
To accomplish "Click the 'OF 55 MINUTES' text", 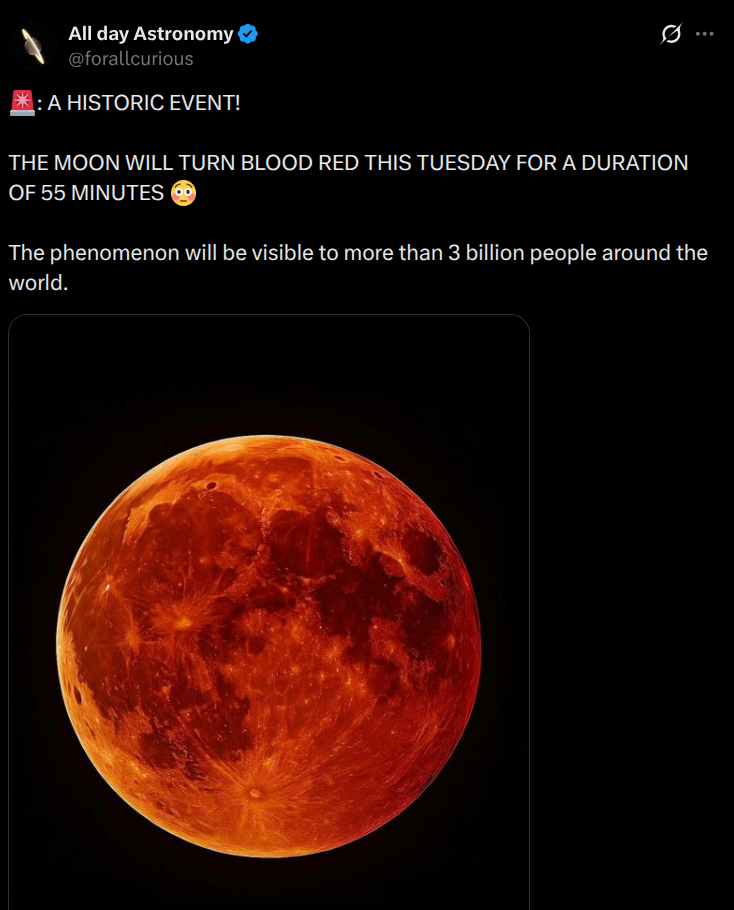I will 86,193.
